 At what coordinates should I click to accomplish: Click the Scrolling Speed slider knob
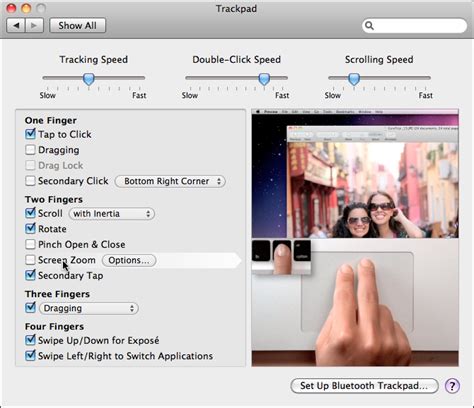coord(354,79)
